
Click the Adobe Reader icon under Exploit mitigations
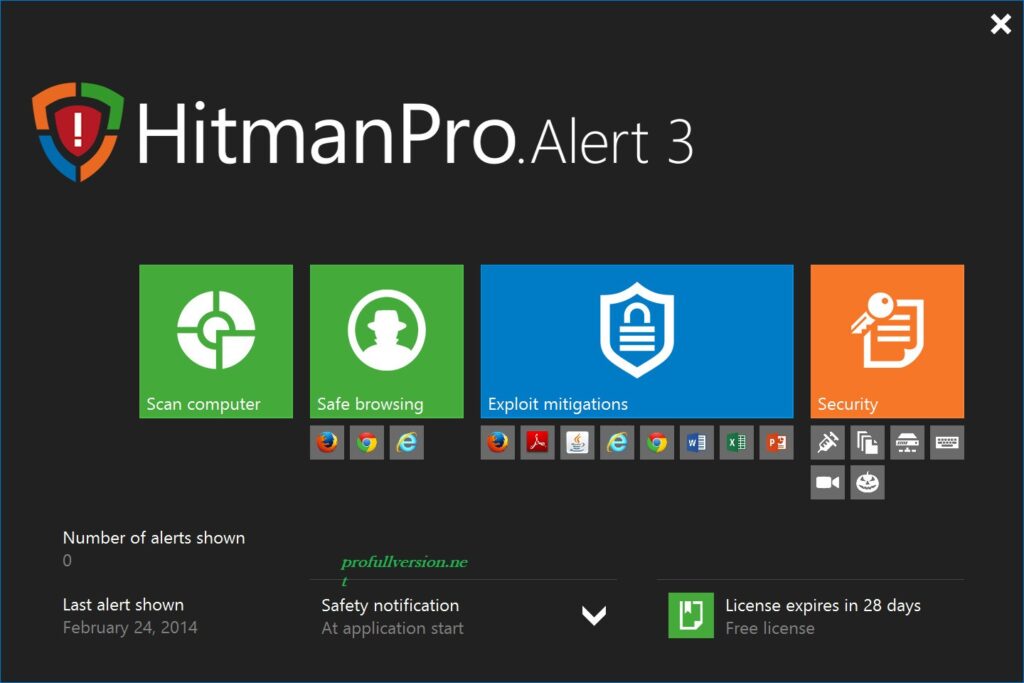pos(537,442)
